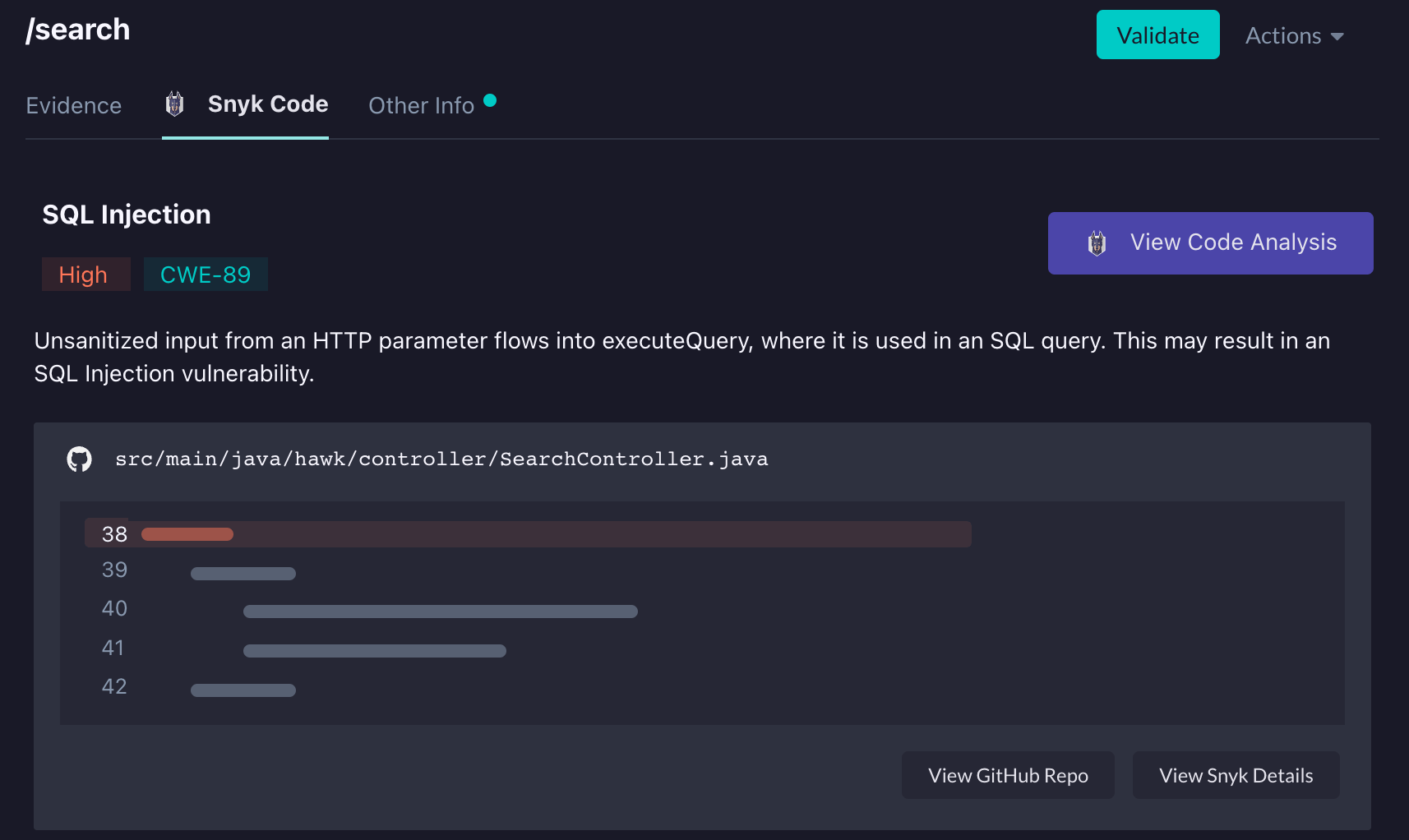Viewport: 1409px width, 840px height.
Task: Click View GitHub Repo
Action: (x=1008, y=775)
